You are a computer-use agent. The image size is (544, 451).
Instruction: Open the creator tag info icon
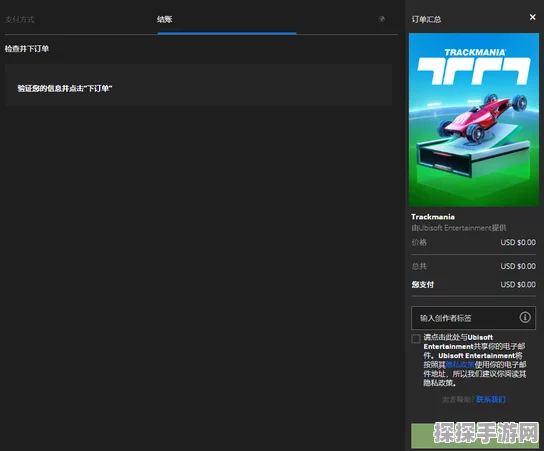(525, 317)
